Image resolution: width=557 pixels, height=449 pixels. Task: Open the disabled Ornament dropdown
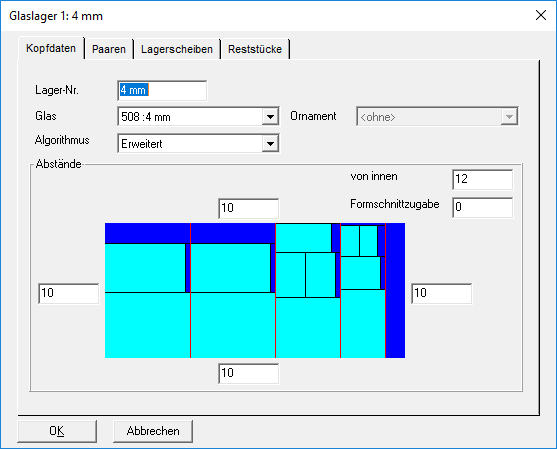point(437,117)
